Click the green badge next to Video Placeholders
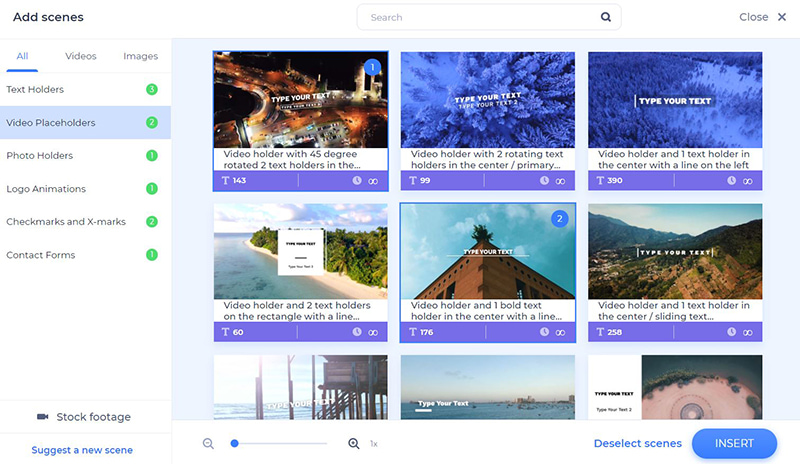Viewport: 800px width, 464px height. coord(152,123)
